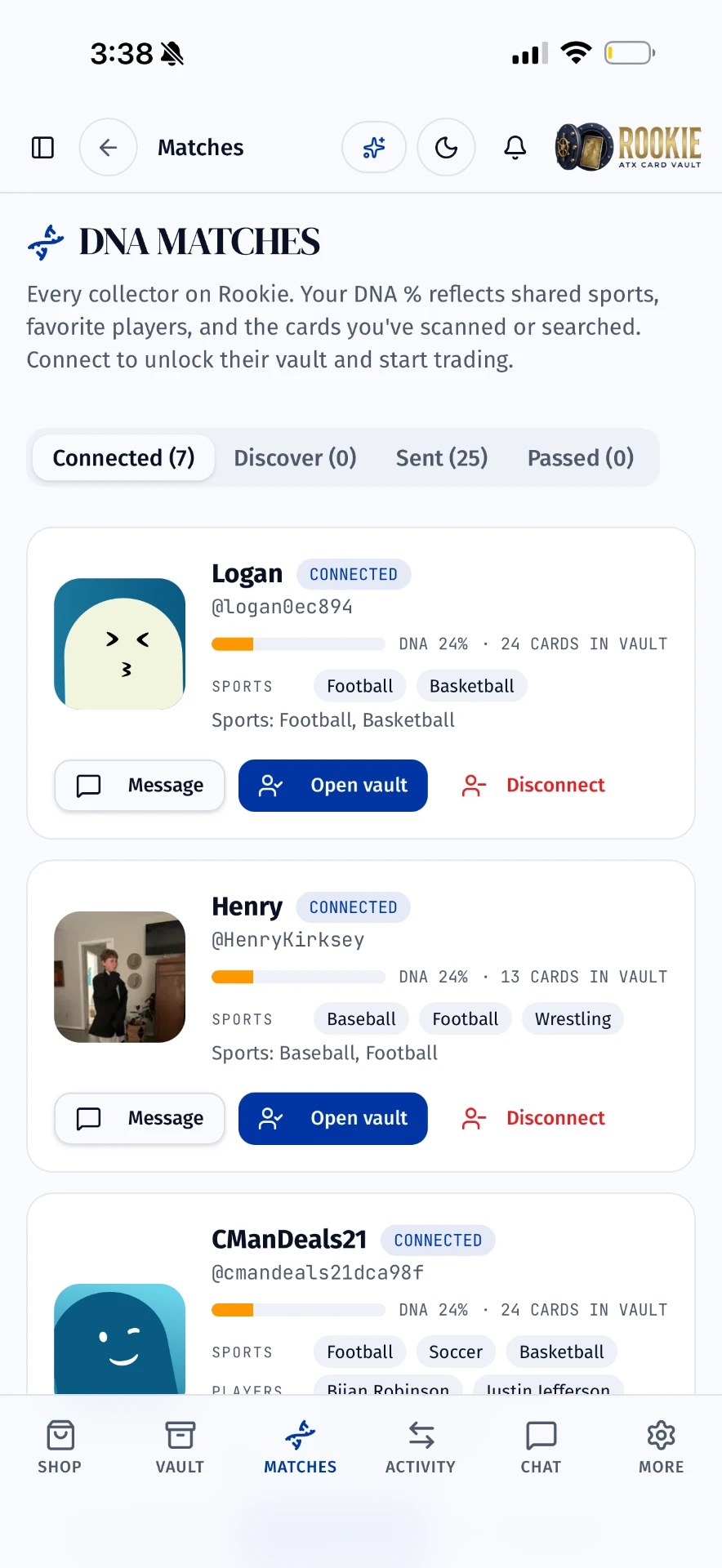Tap Henry's profile photo thumbnail
The image size is (722, 1568).
tap(119, 977)
